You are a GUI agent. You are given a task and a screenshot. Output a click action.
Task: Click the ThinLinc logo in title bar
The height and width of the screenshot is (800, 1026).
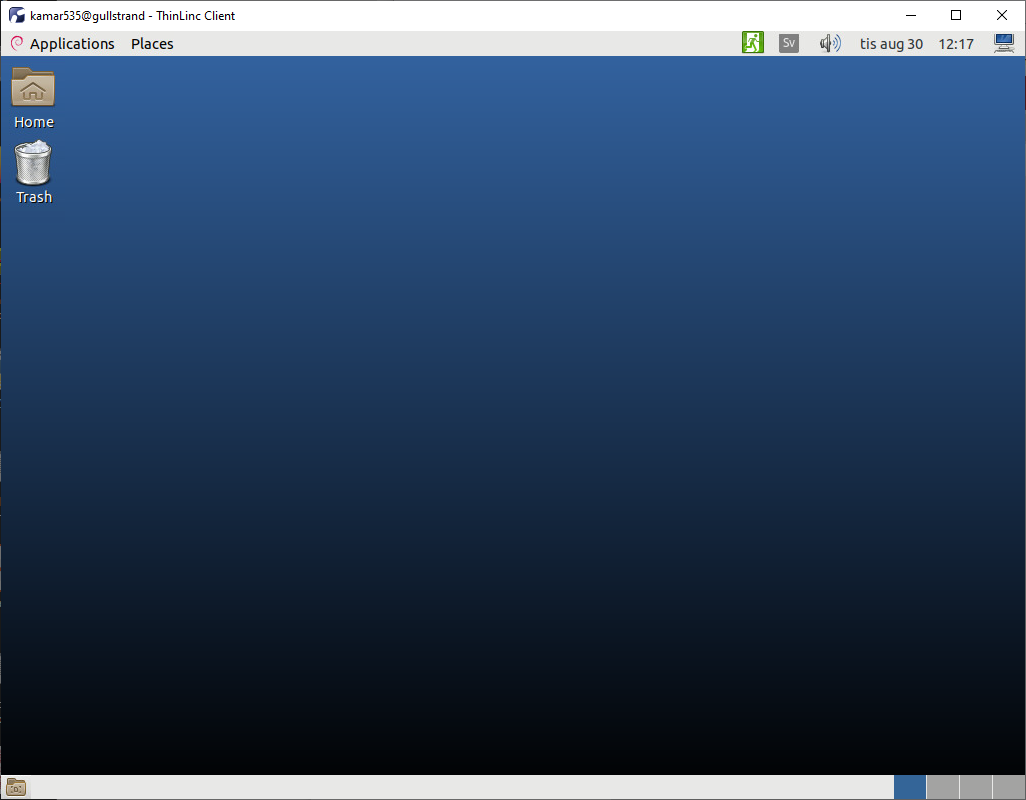click(x=16, y=15)
